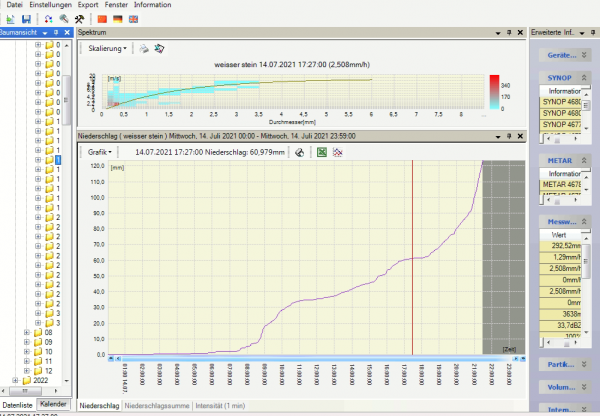Viewport: 600px width, 416px height.
Task: Expand the 2022 folder in tree
Action: (15, 380)
